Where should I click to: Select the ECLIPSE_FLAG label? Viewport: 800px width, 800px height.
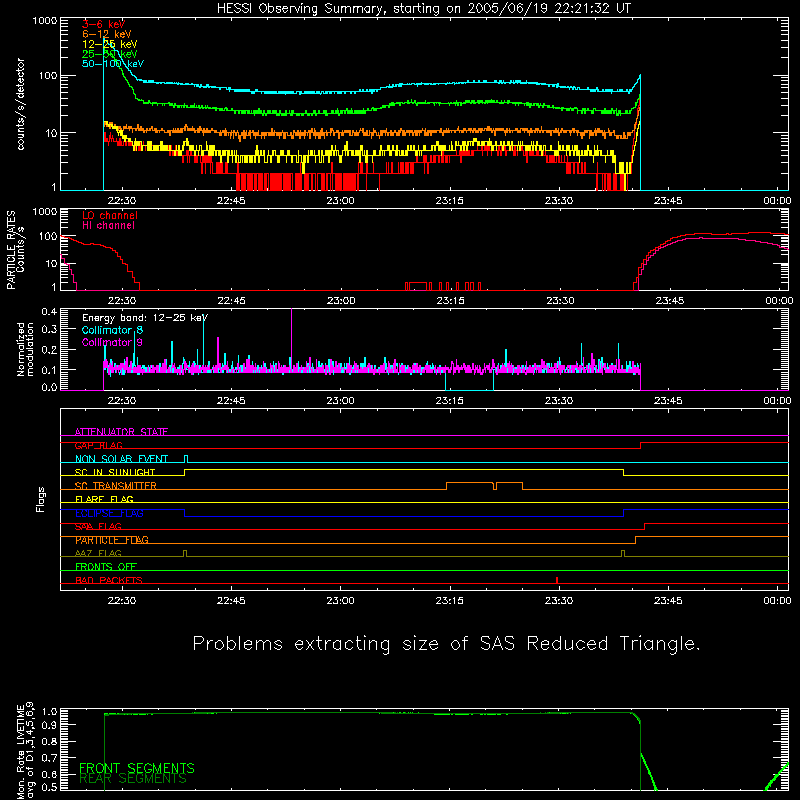click(x=109, y=513)
